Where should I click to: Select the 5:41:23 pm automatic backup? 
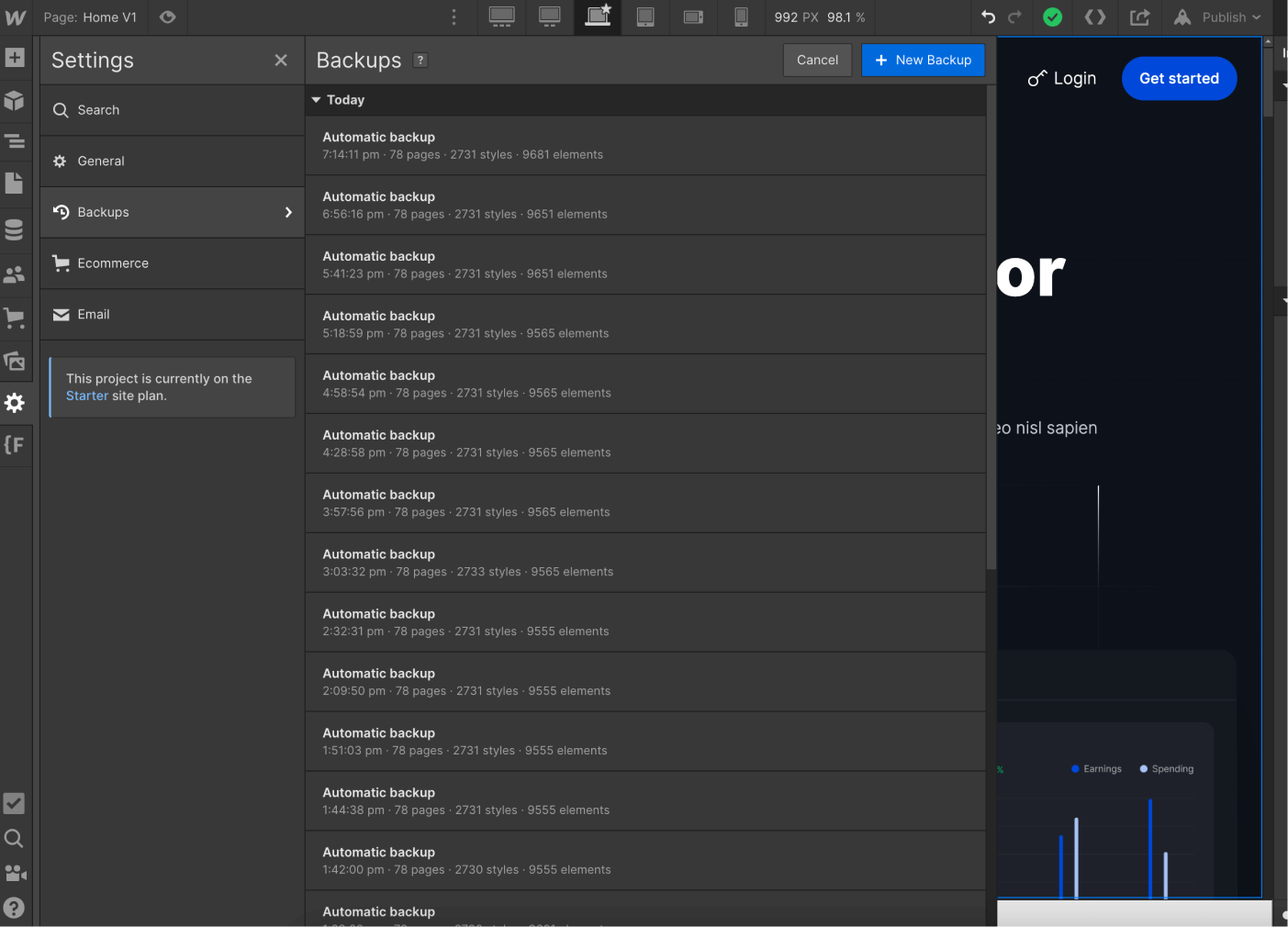click(x=645, y=265)
